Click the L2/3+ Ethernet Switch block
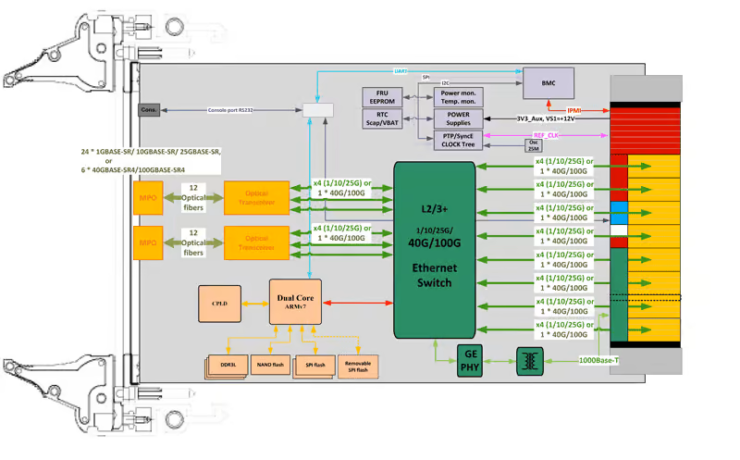The width and height of the screenshot is (740, 460). (434, 250)
